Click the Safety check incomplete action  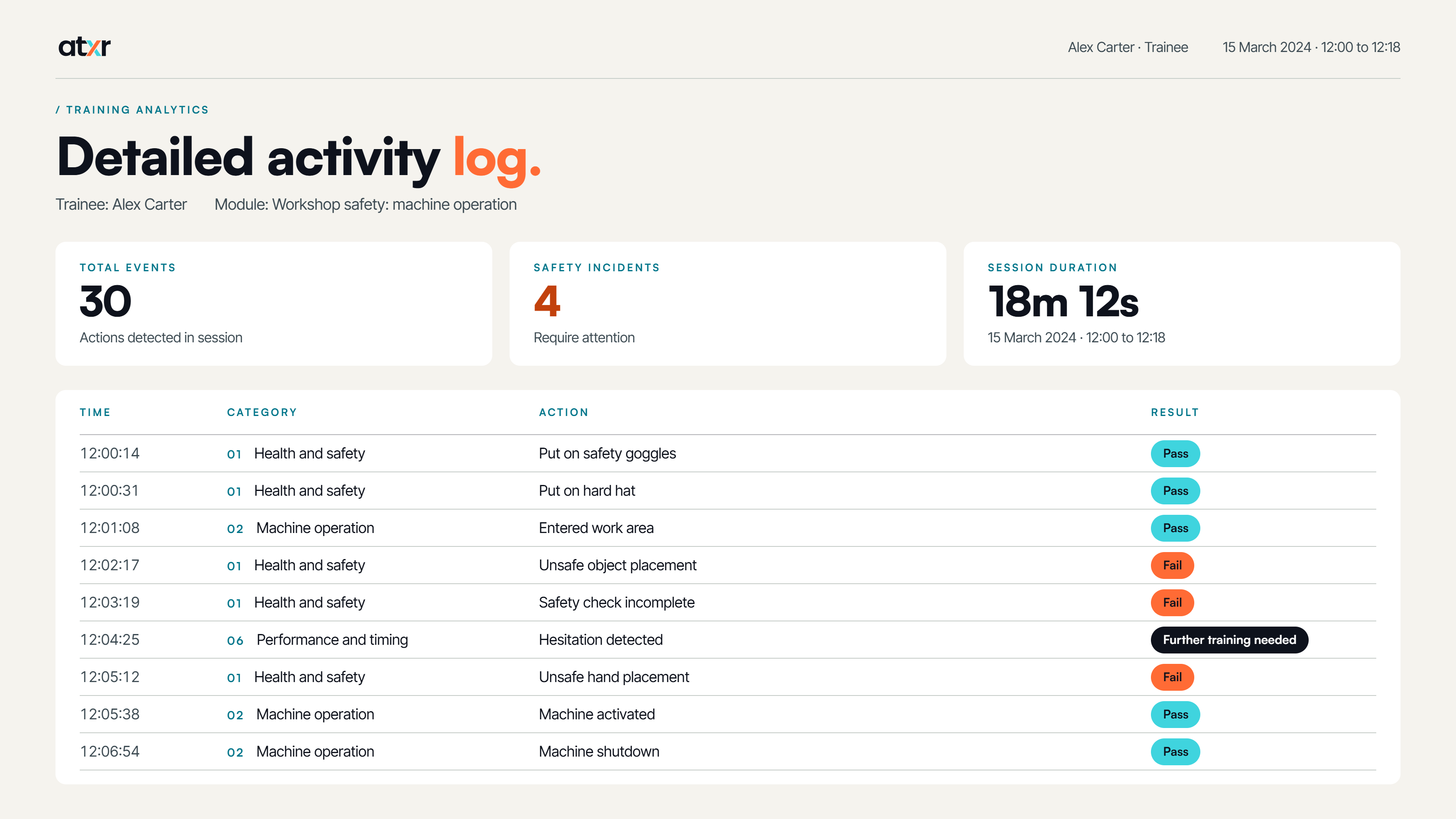[616, 602]
